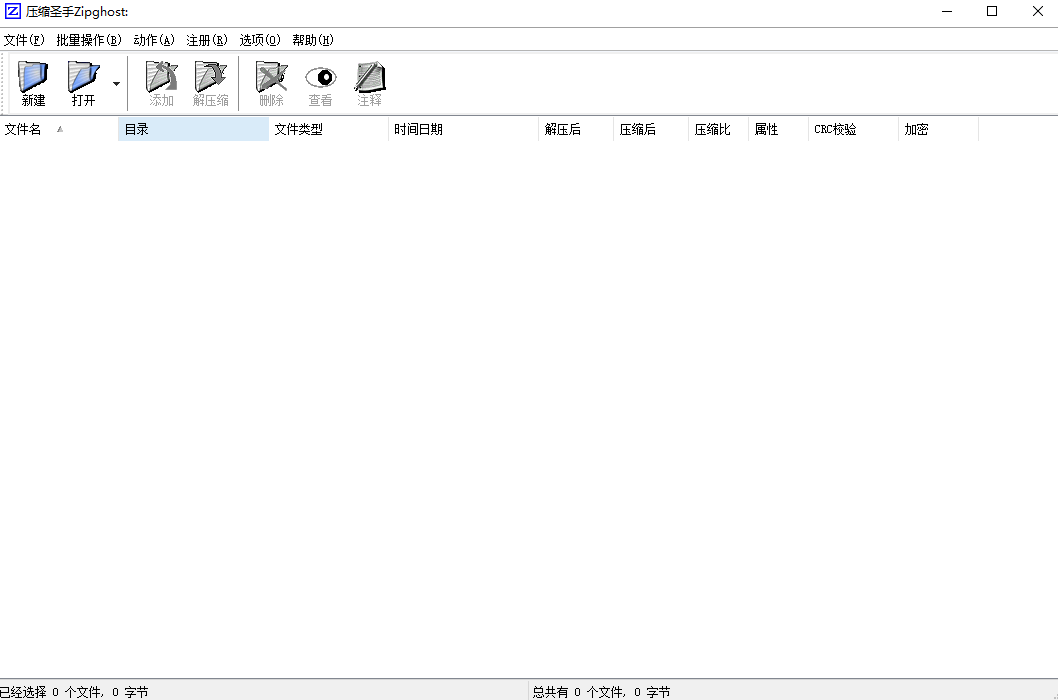Expand the dropdown arrow beside 打开

[x=116, y=84]
